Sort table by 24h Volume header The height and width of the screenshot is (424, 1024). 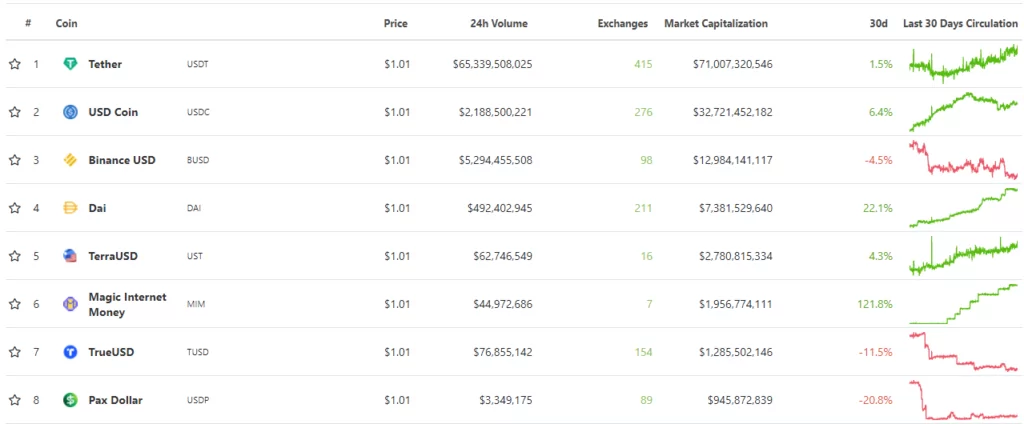coord(499,23)
